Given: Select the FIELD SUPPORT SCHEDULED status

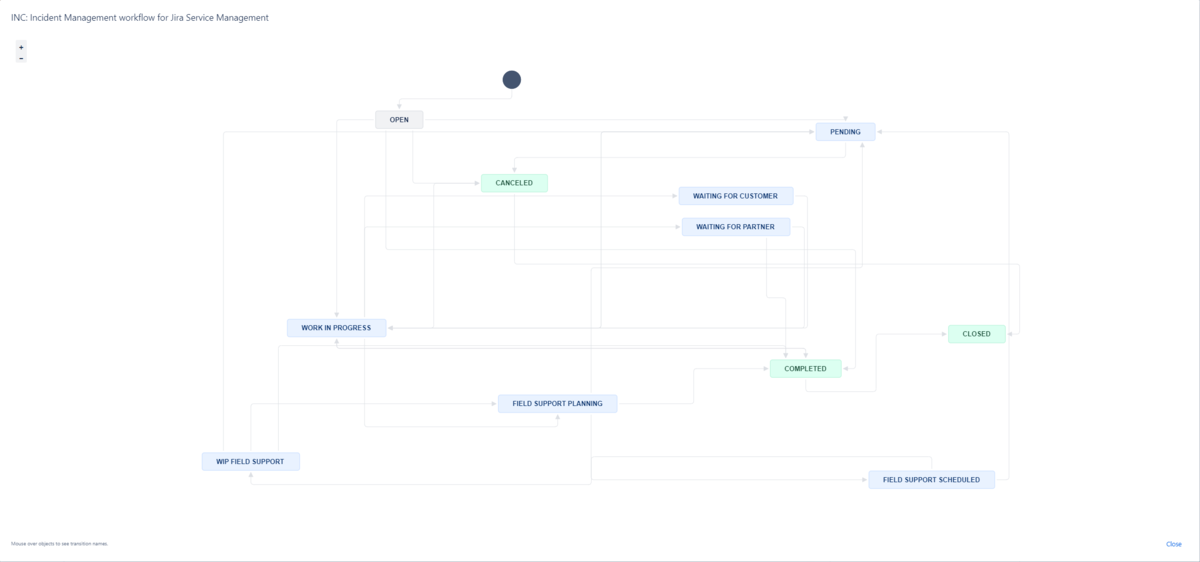Looking at the screenshot, I should click(x=931, y=480).
